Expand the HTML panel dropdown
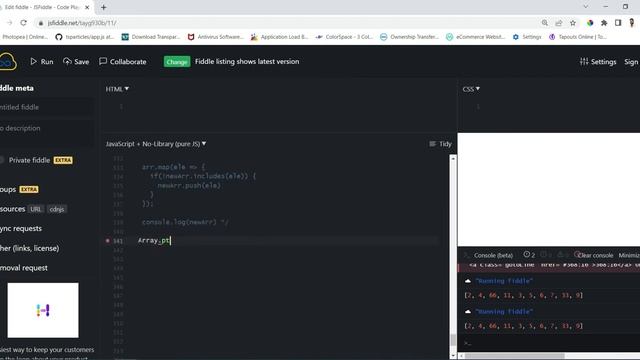 click(x=117, y=89)
